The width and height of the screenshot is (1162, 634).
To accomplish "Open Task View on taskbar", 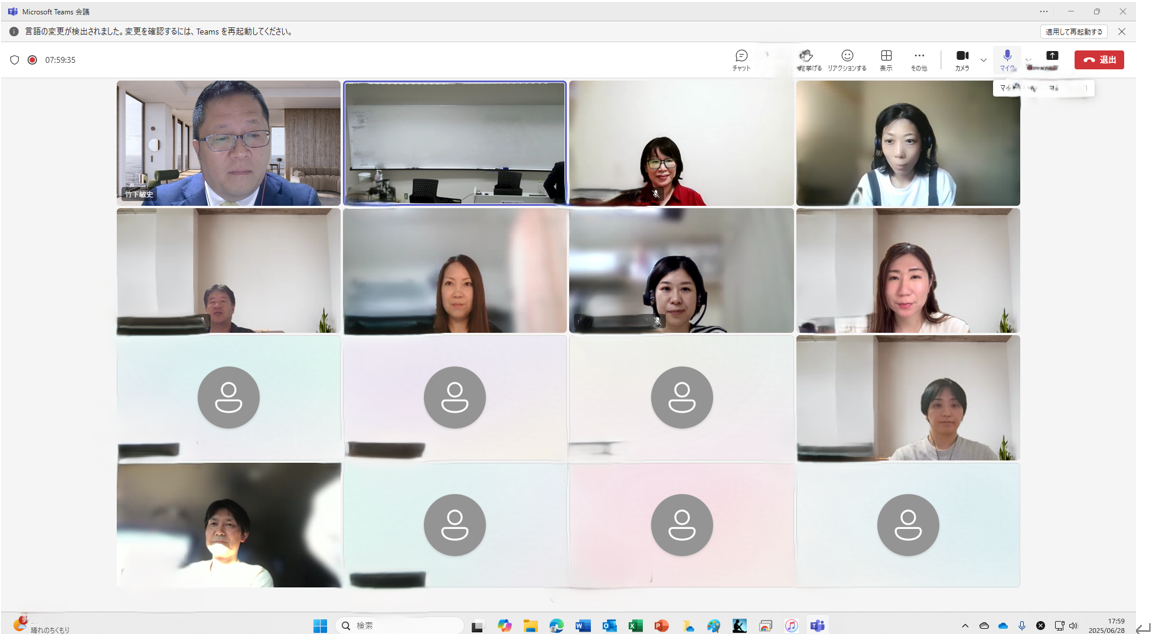I will coord(477,627).
